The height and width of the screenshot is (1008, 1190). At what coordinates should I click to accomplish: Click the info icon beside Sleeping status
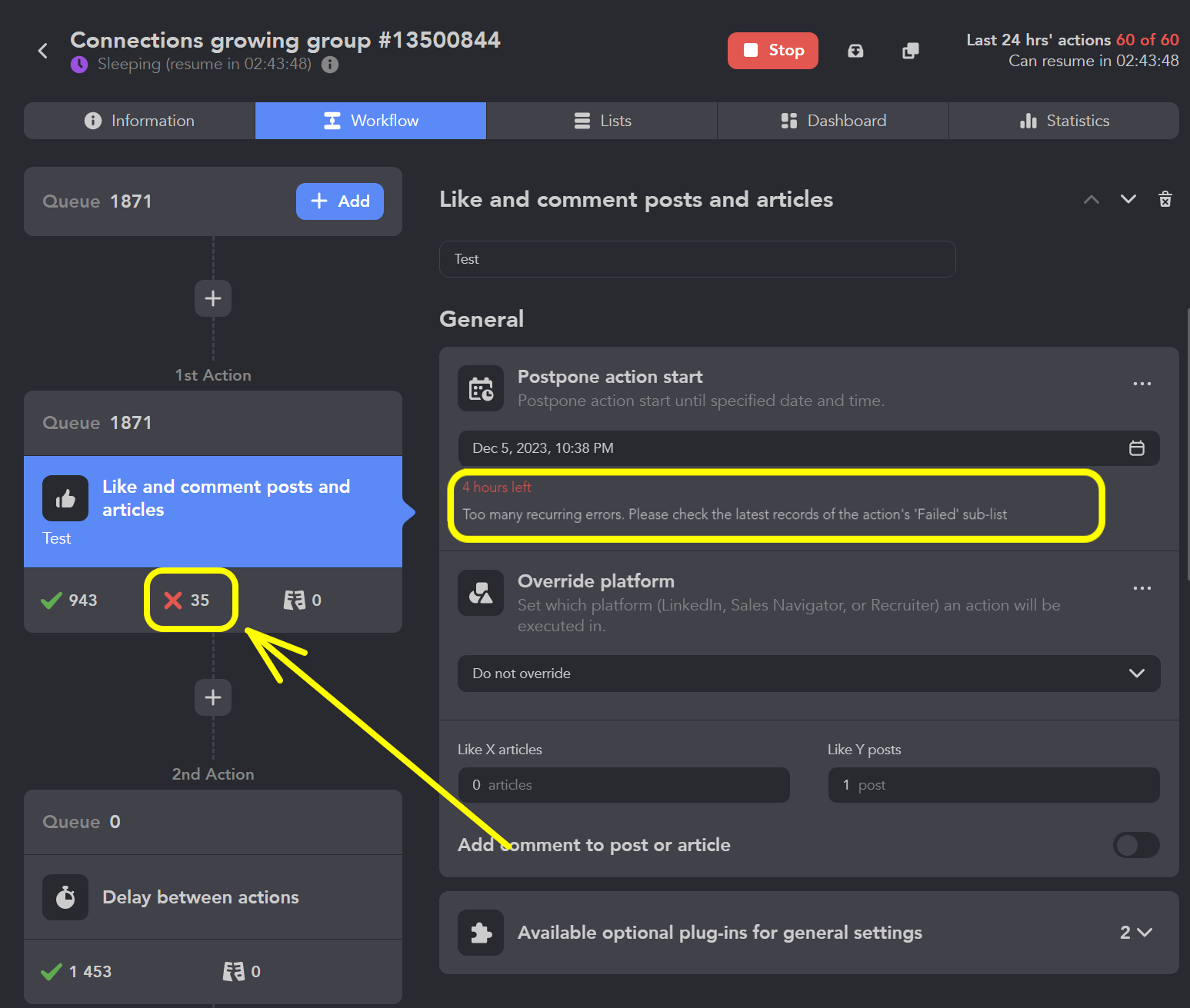pyautogui.click(x=330, y=65)
